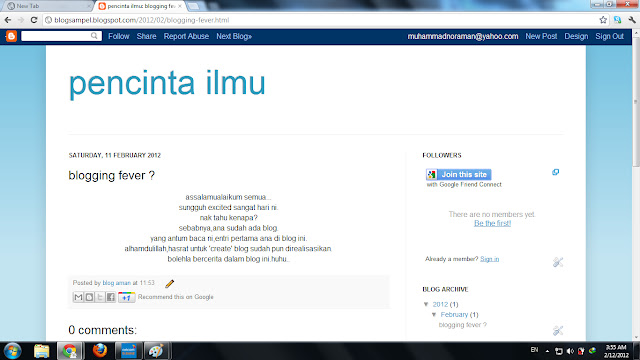Close the pencinta ilmu tab

(x=180, y=6)
